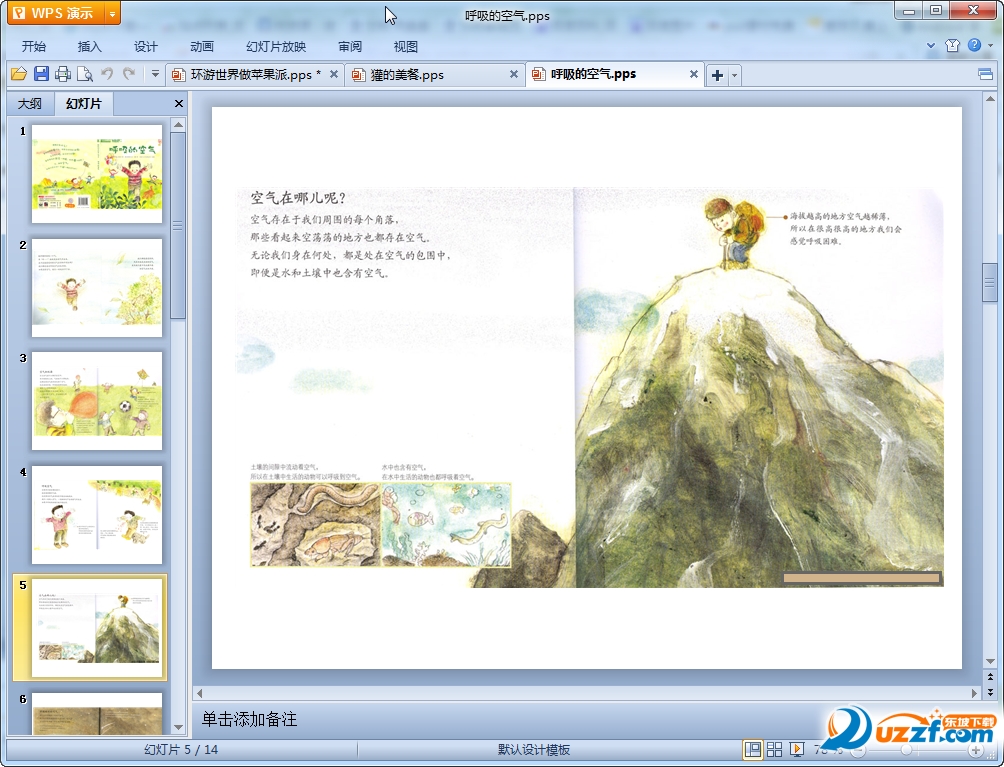Collapse the ribbon with the chevron
The width and height of the screenshot is (1004, 767).
931,45
